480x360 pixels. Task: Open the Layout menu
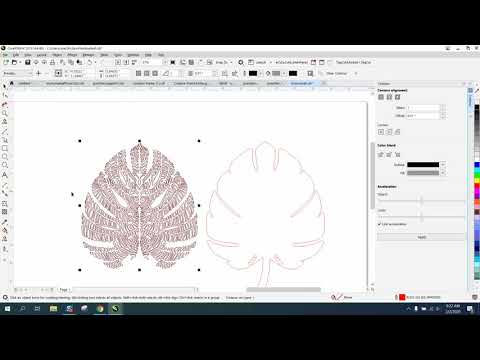(x=42, y=55)
